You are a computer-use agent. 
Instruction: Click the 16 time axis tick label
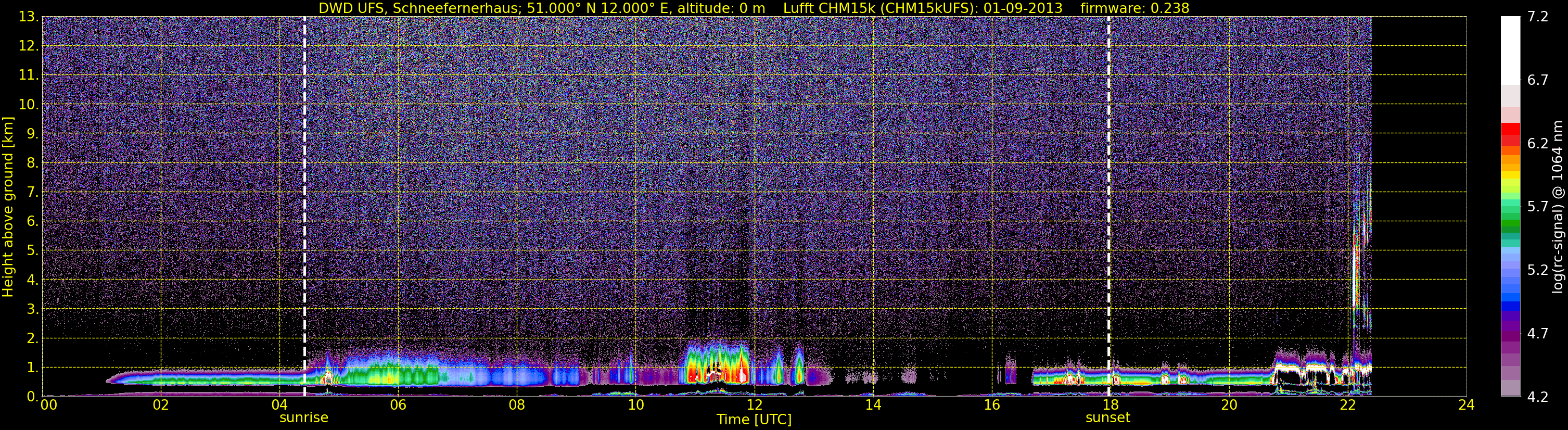pos(991,405)
